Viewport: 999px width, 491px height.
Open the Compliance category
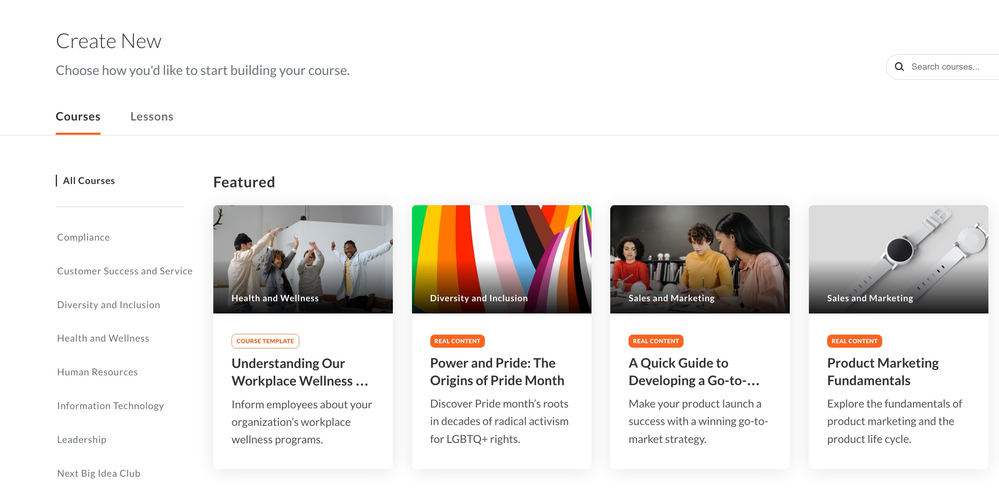coord(83,238)
